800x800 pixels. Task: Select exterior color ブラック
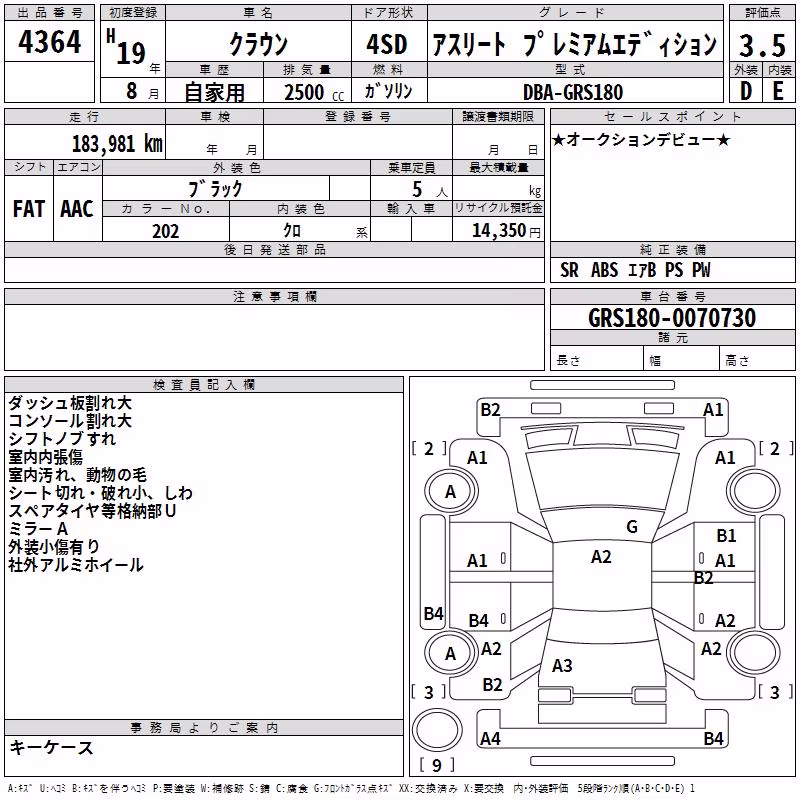[x=215, y=188]
